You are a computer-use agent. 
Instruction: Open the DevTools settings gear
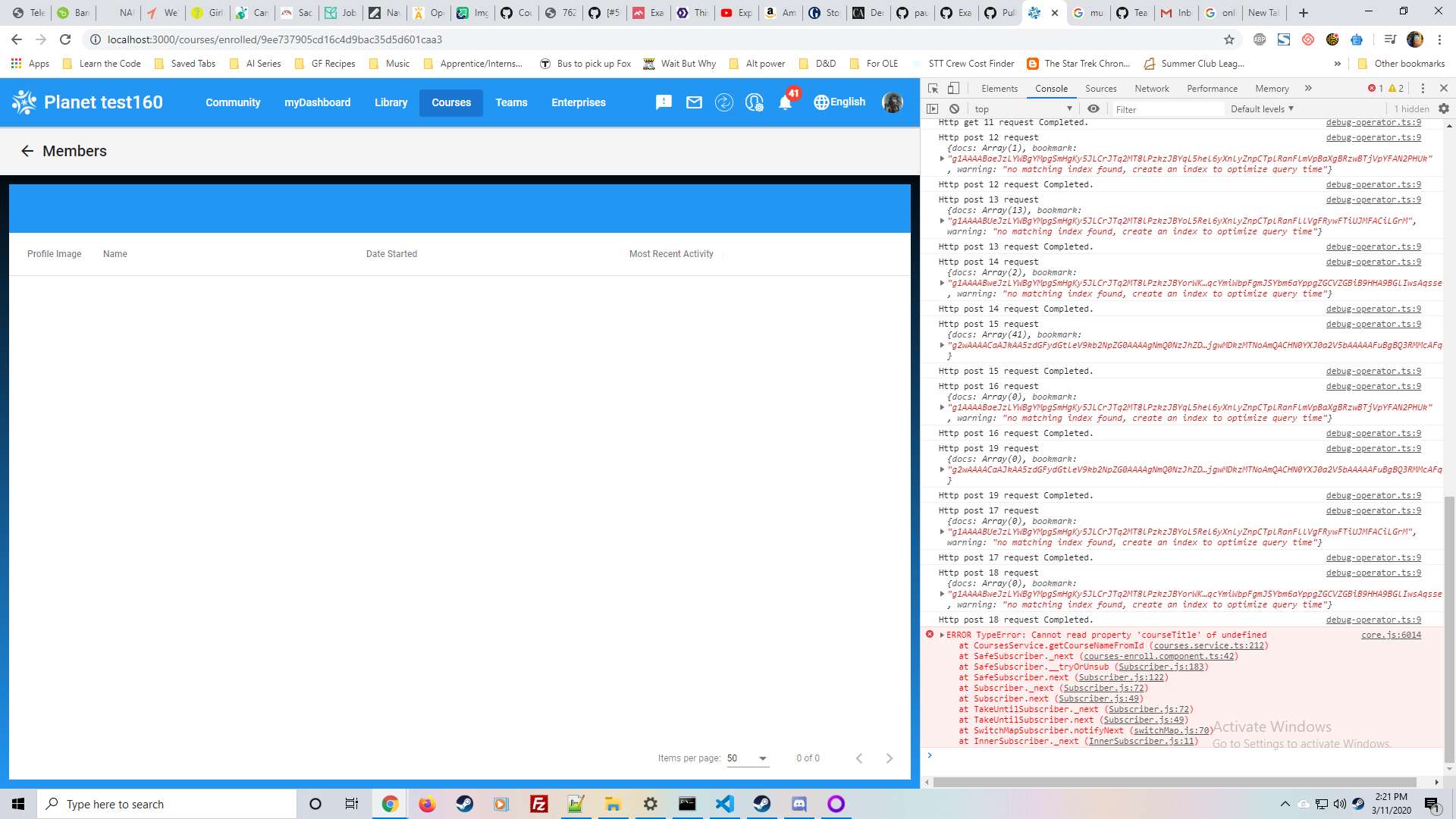(1443, 108)
